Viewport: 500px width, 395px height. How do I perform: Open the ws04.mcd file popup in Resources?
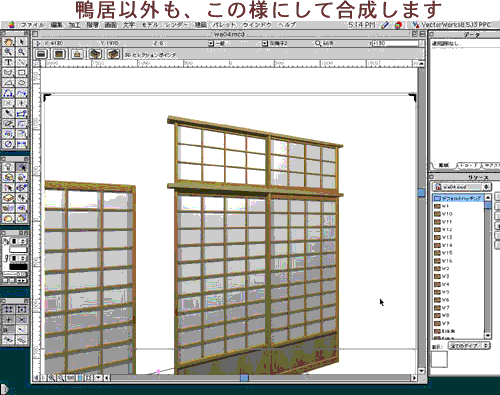(x=462, y=187)
